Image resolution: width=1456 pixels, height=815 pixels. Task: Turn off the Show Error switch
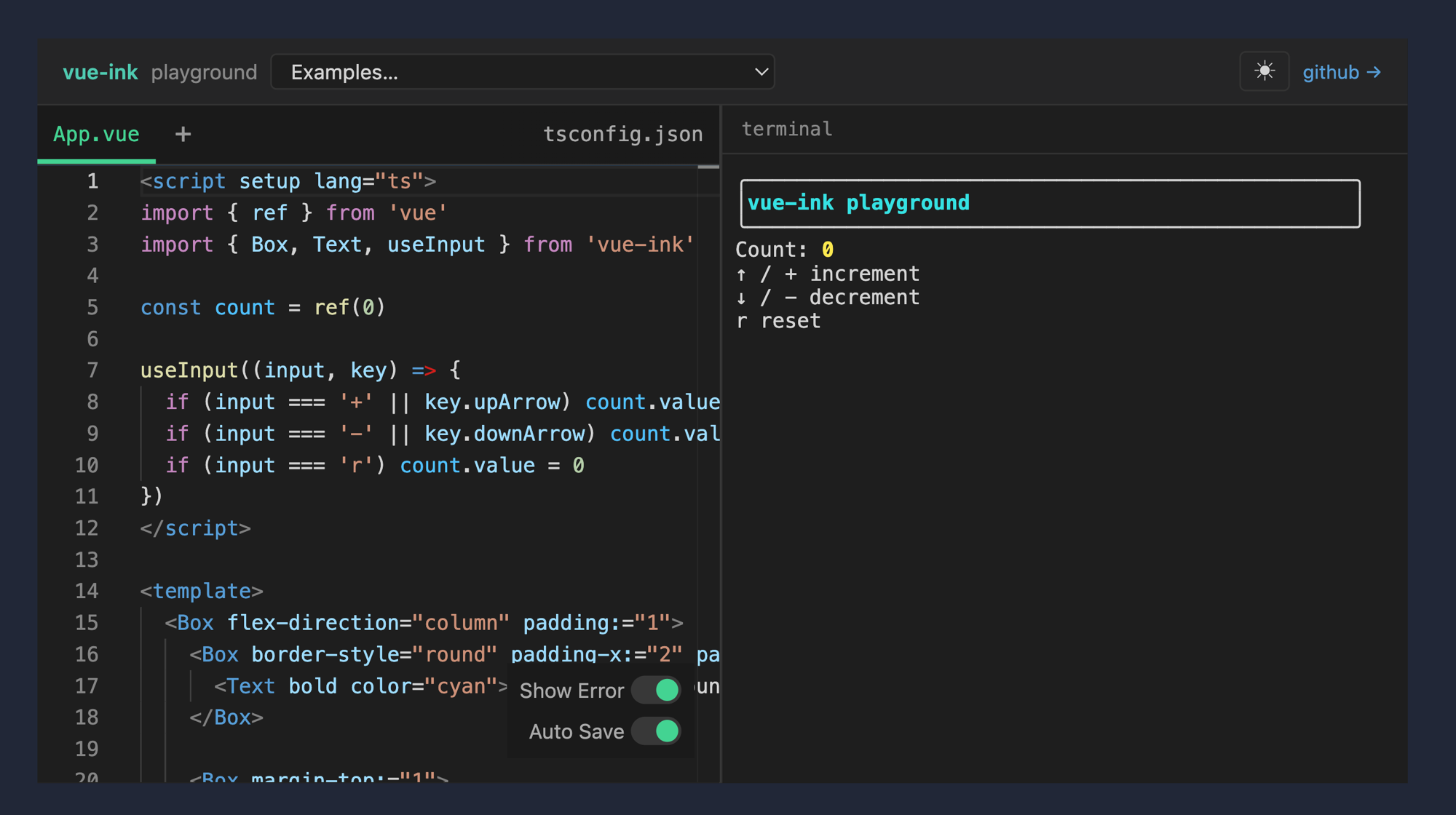click(656, 690)
